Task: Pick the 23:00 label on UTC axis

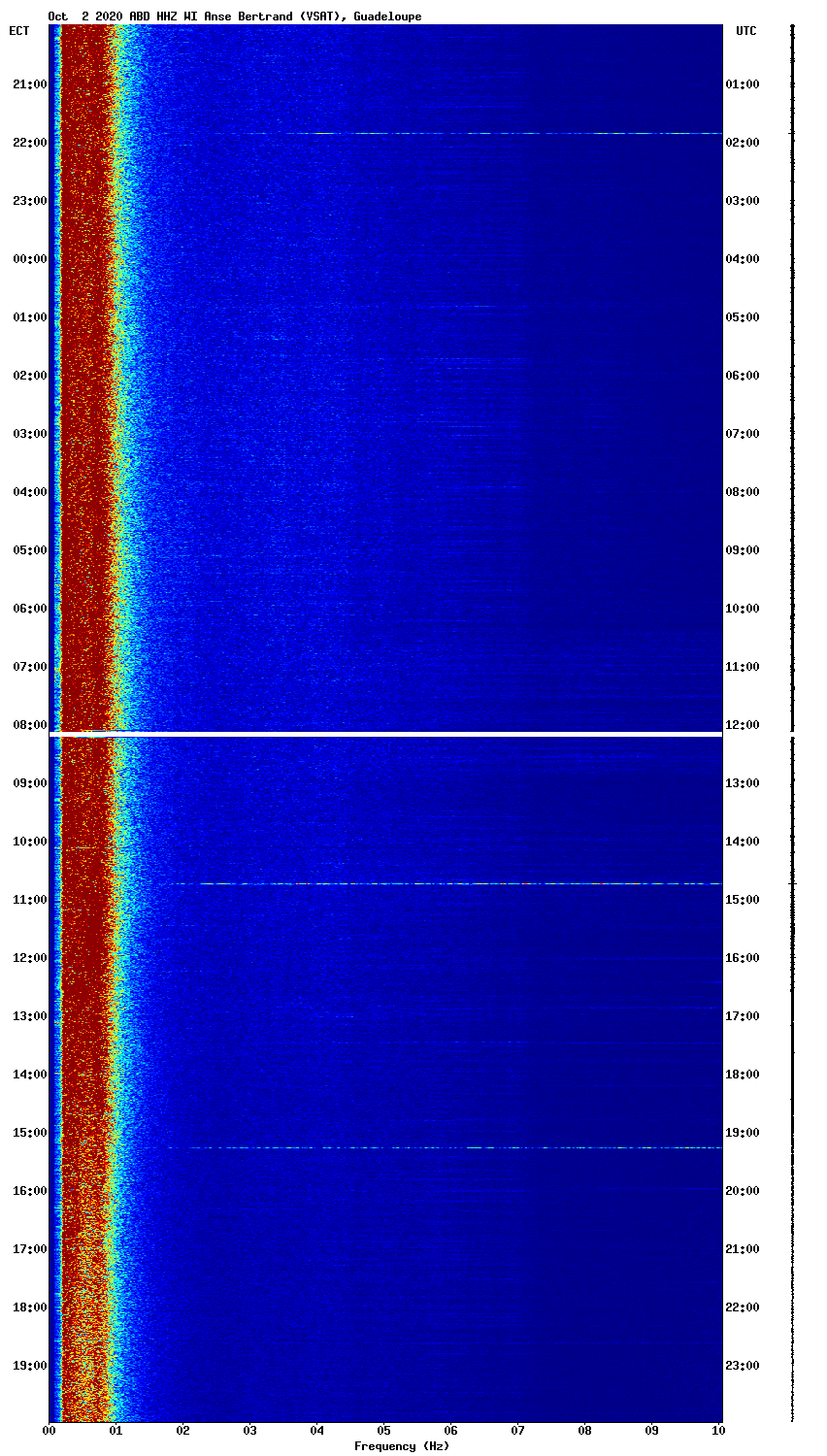Action: [743, 1366]
